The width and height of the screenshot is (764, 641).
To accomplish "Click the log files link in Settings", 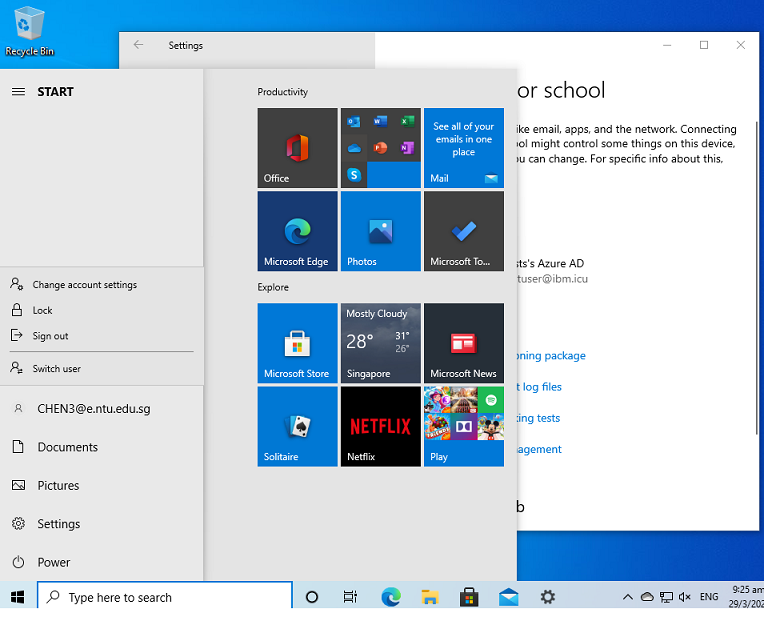I will pos(539,387).
